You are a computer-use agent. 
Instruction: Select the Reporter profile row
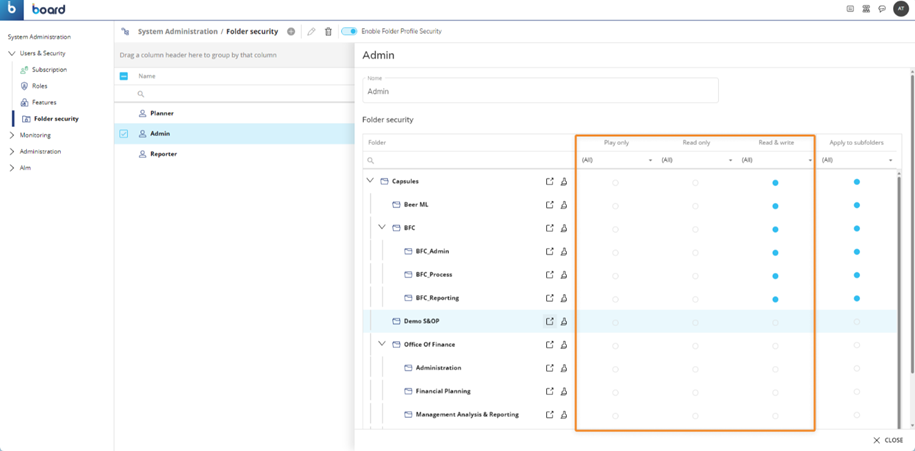coord(234,154)
